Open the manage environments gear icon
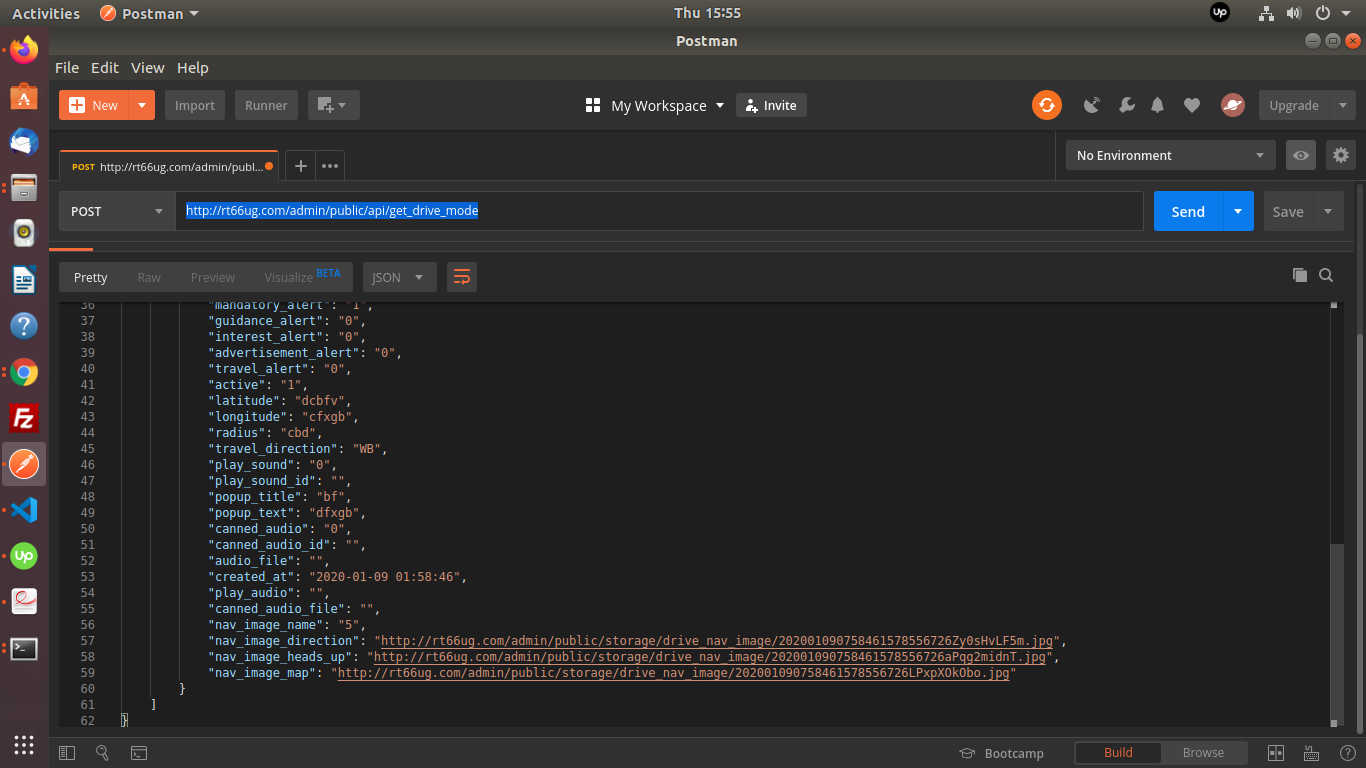This screenshot has height=768, width=1366. click(1341, 155)
